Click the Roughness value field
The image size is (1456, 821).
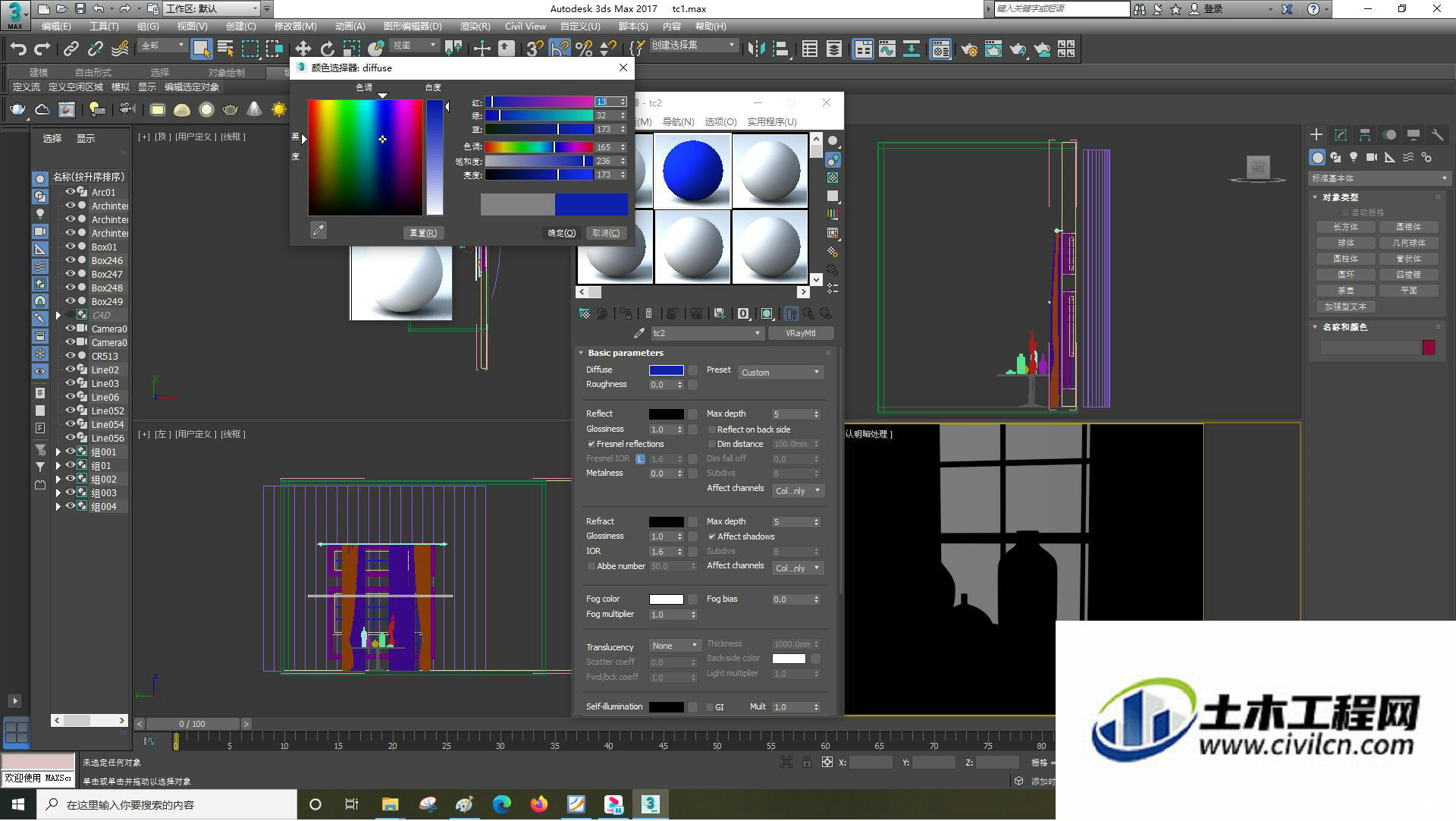(662, 385)
